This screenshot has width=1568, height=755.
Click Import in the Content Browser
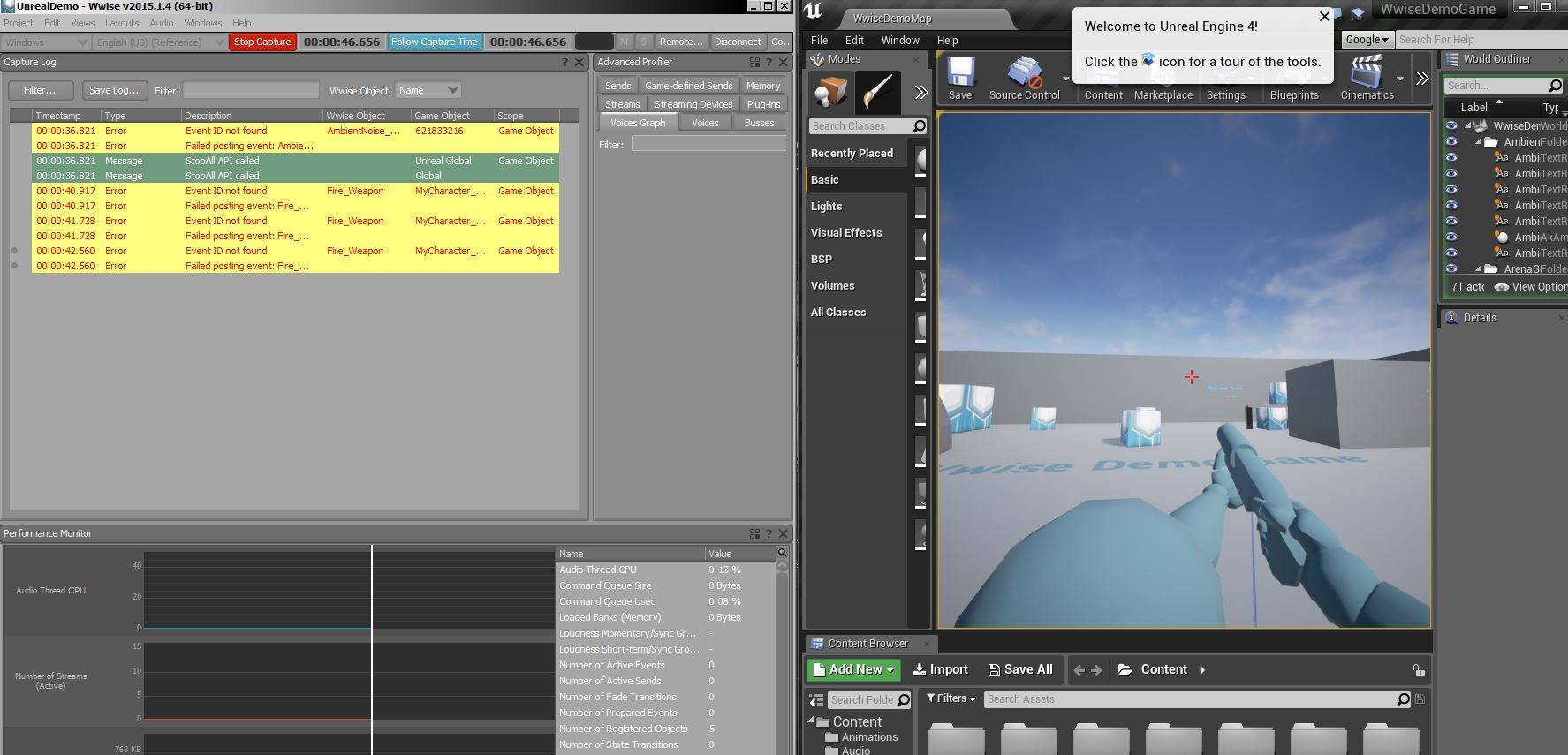pos(940,670)
